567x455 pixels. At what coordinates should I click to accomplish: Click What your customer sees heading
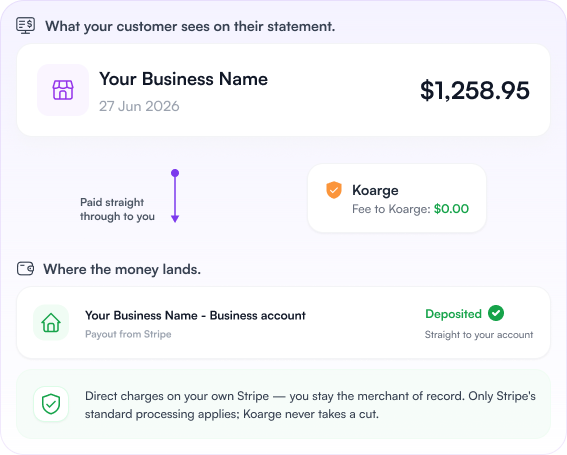point(190,26)
